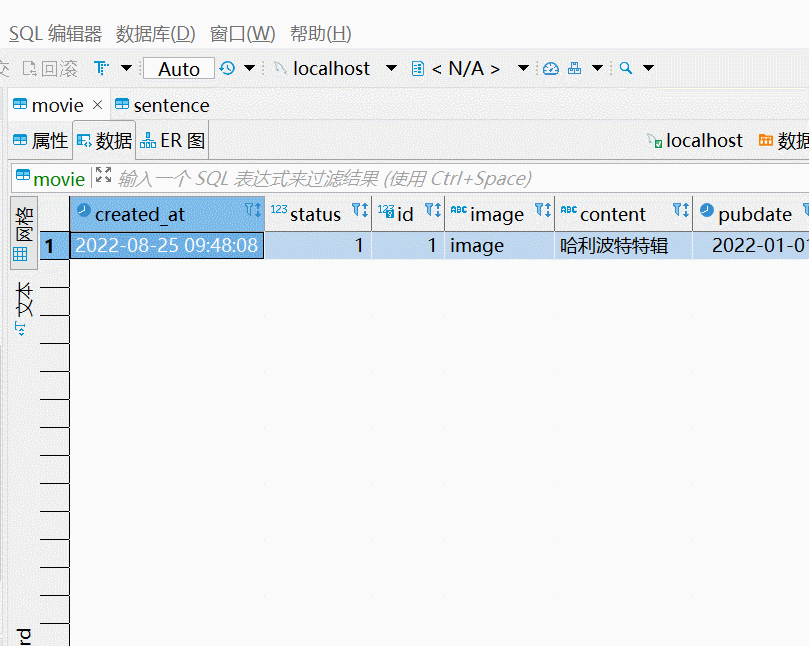Select the < N/A > active schema

point(457,68)
